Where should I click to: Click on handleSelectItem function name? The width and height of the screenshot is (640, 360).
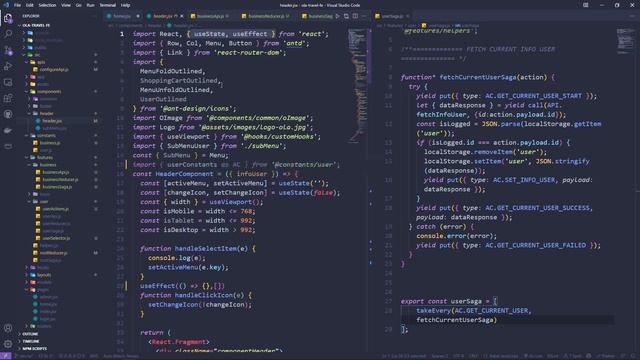[207, 249]
